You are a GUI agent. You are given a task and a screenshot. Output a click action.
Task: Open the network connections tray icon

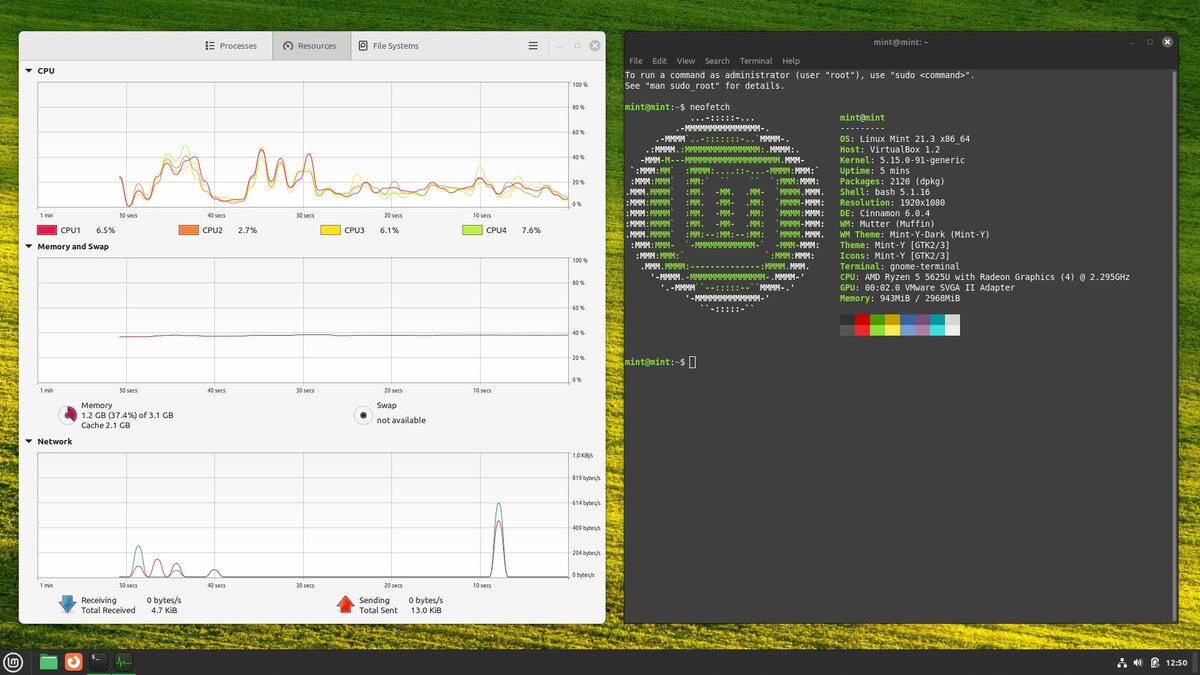[x=1122, y=662]
